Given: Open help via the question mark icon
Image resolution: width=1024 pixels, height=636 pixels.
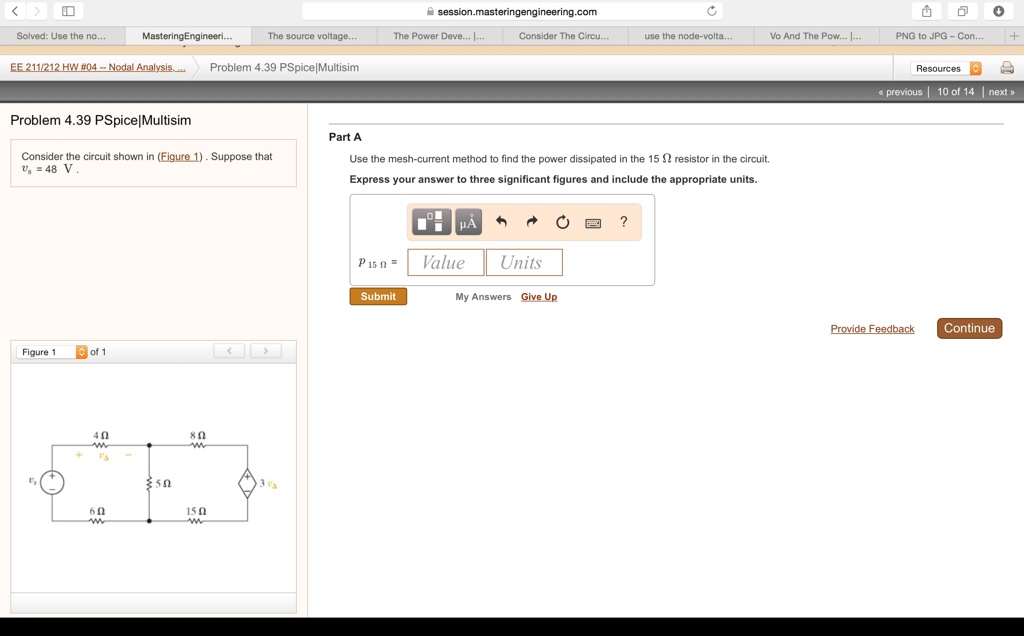Looking at the screenshot, I should (623, 222).
